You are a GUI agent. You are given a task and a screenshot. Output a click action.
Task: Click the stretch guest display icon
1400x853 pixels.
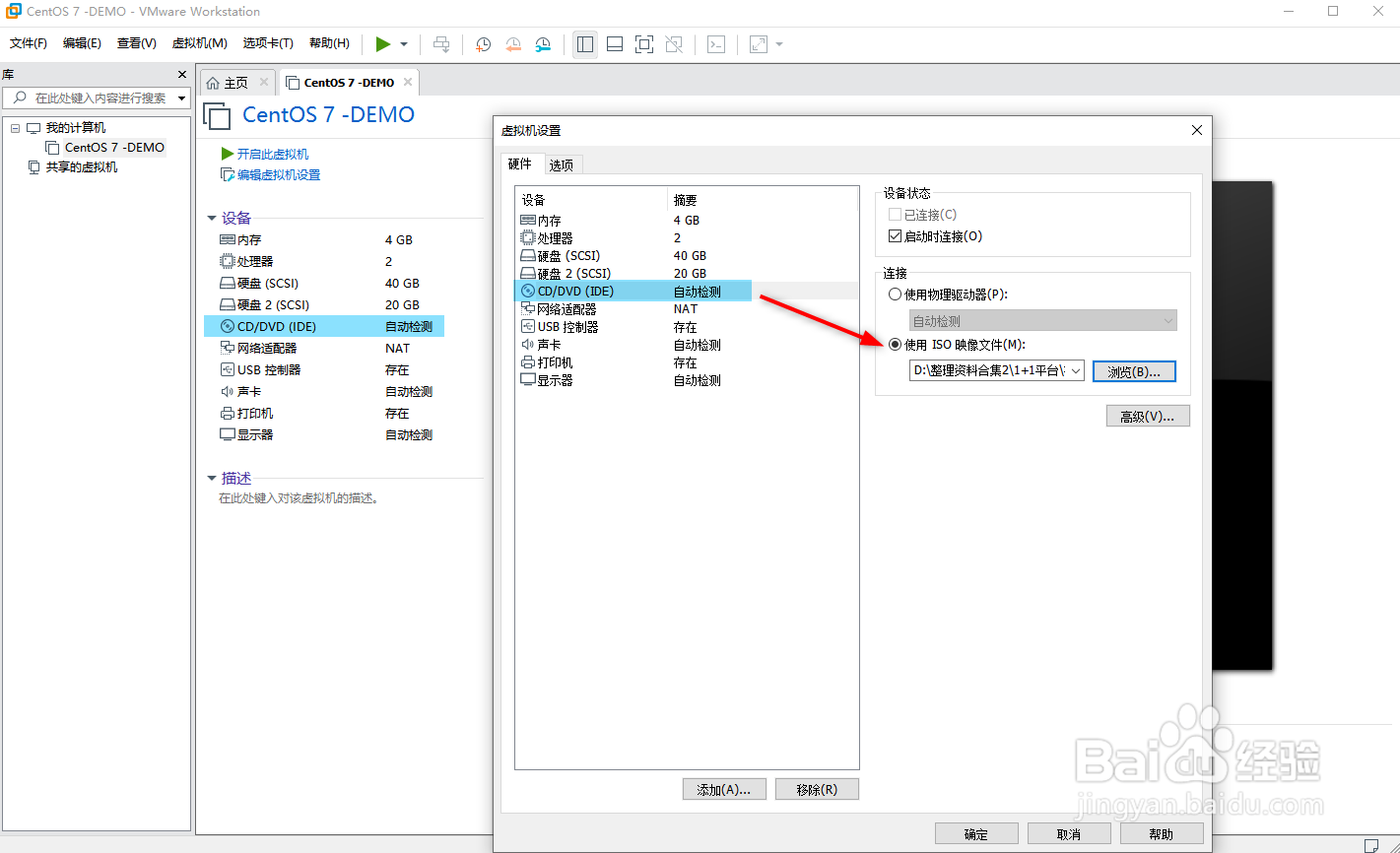(x=759, y=44)
